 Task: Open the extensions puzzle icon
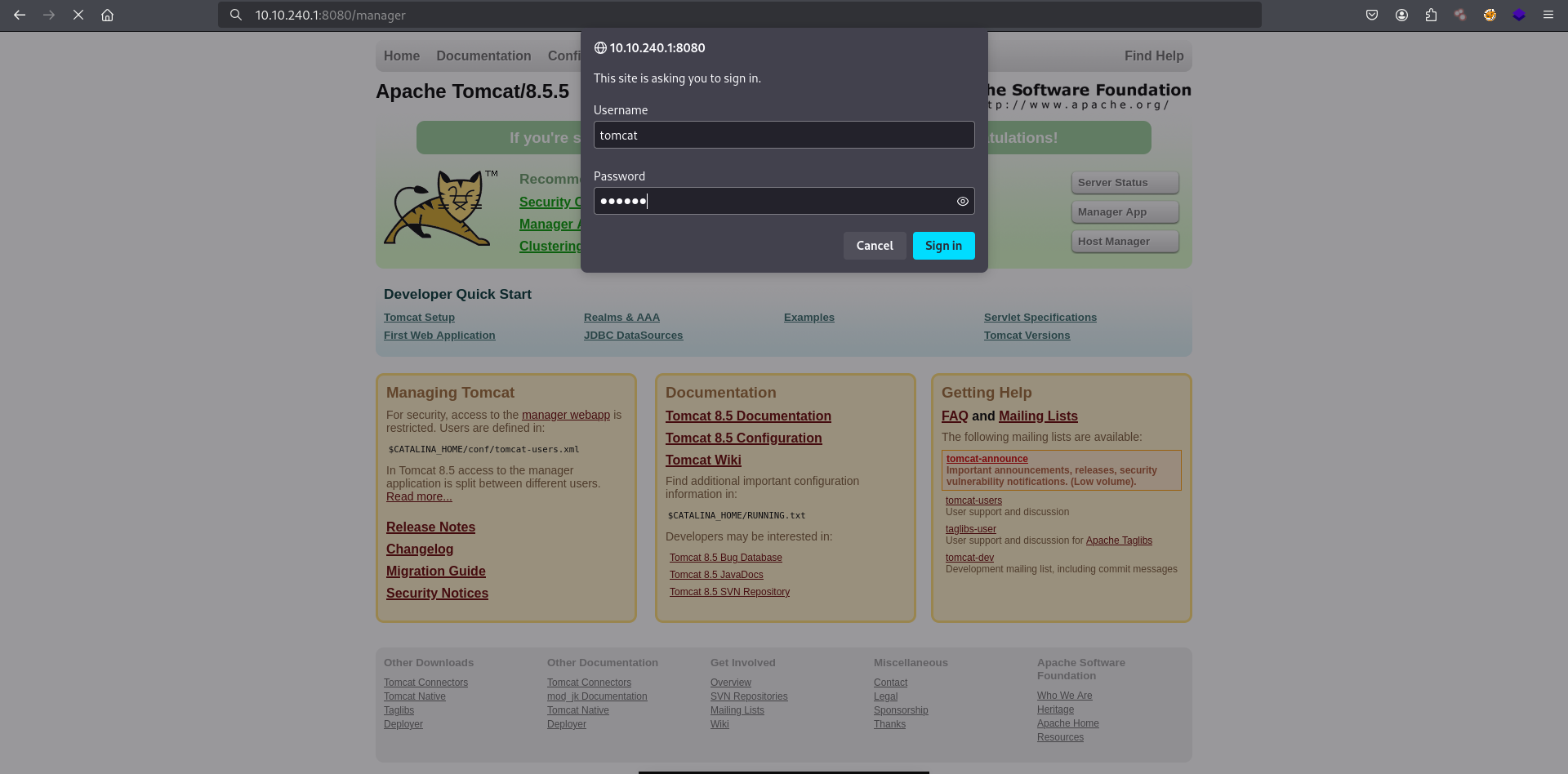(x=1431, y=15)
